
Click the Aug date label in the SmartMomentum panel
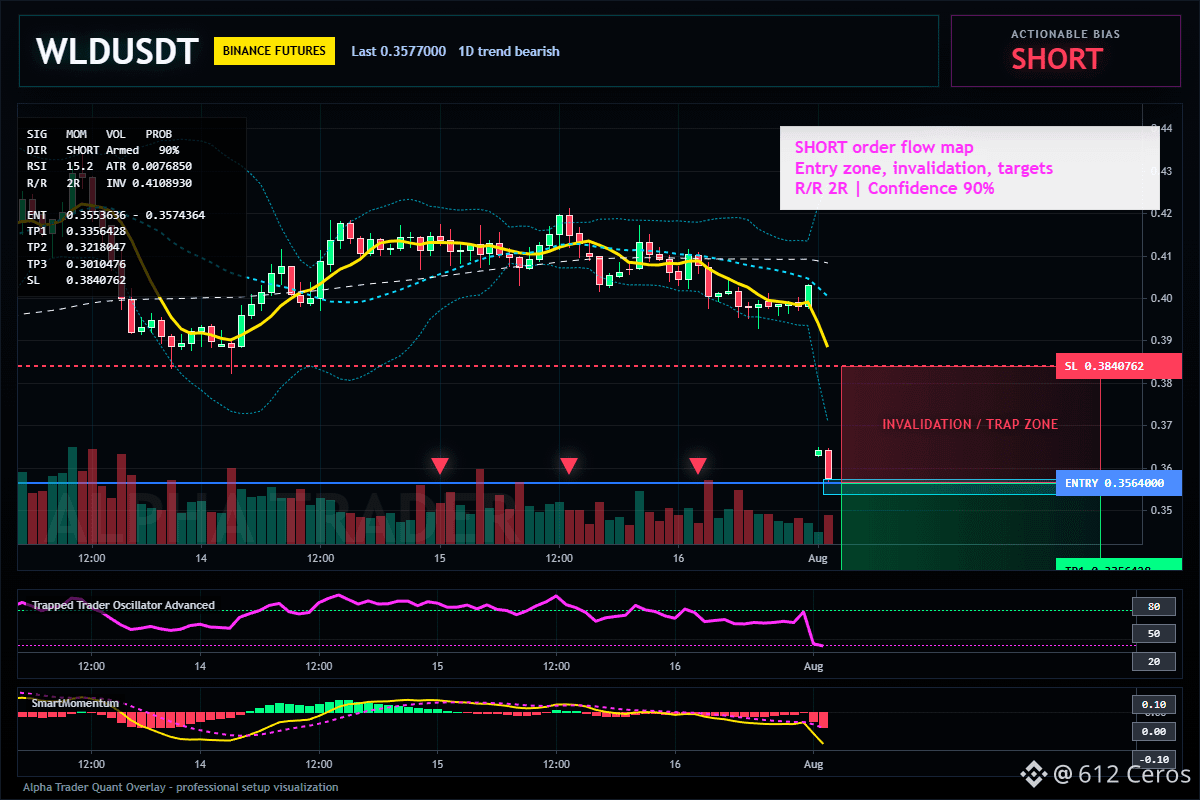tap(814, 764)
